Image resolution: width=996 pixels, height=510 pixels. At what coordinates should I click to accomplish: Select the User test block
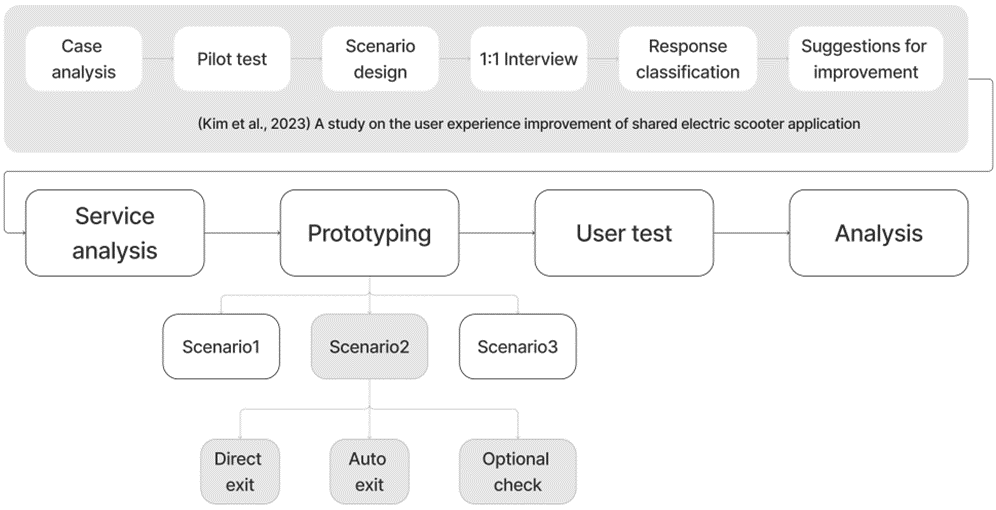624,233
